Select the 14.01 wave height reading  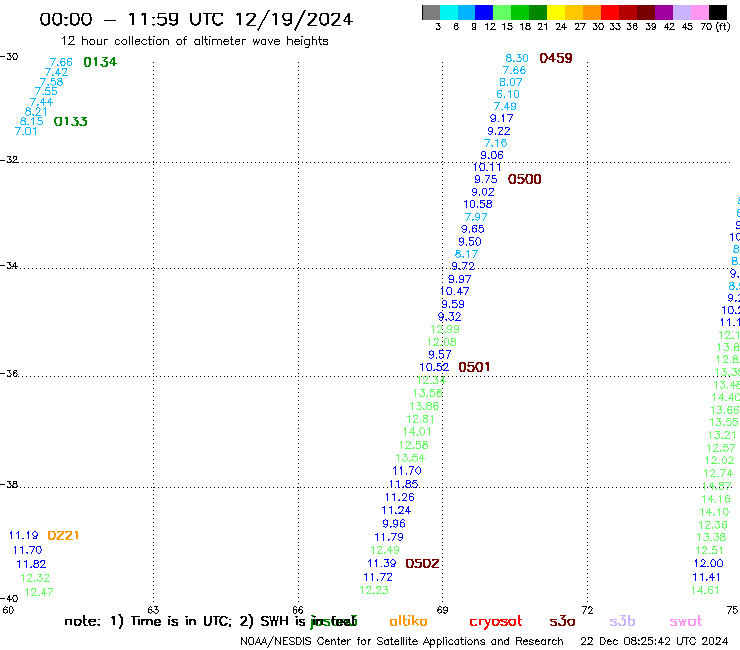[x=417, y=432]
